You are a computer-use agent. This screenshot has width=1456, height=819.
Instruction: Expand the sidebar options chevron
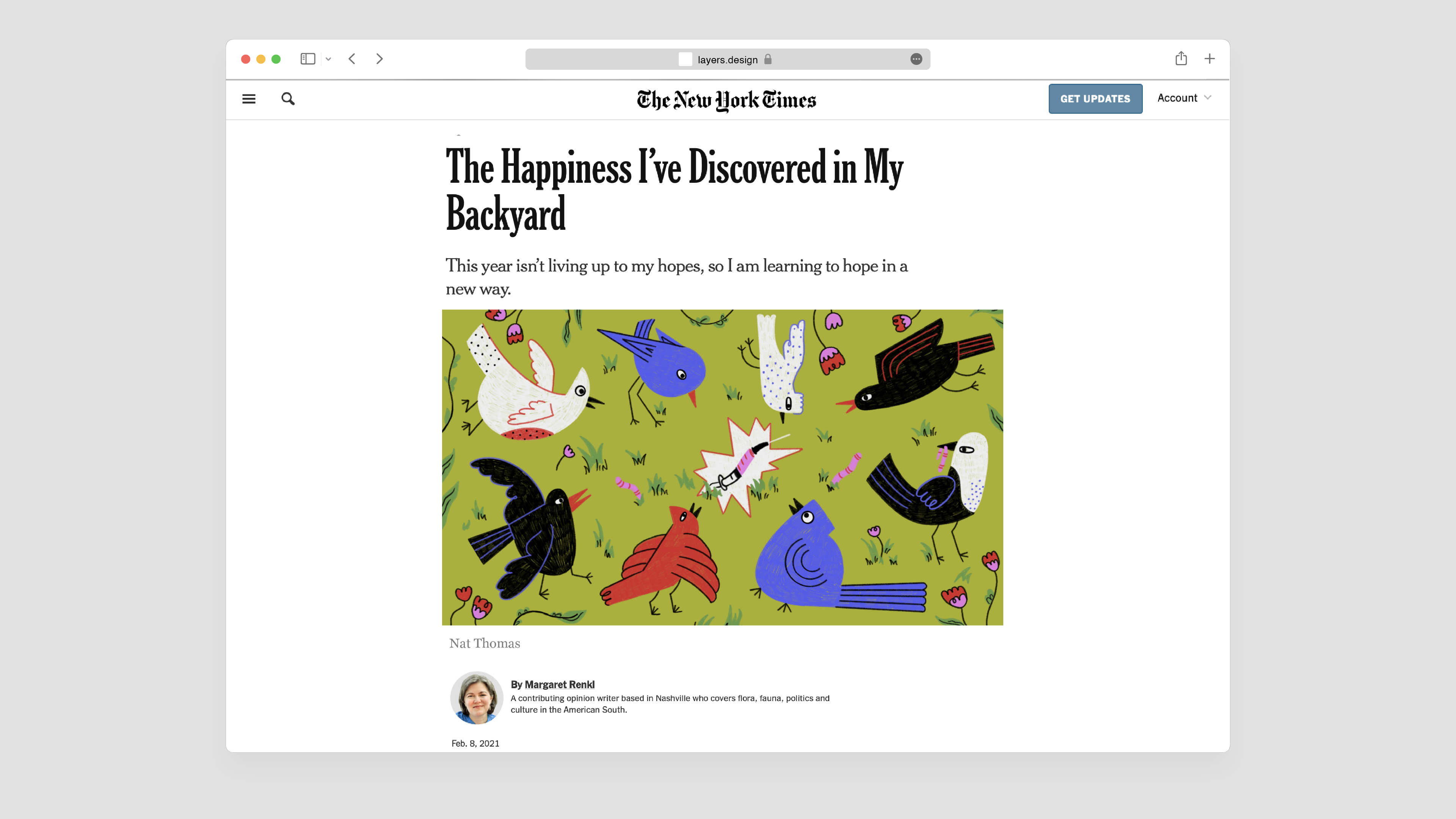click(x=328, y=59)
